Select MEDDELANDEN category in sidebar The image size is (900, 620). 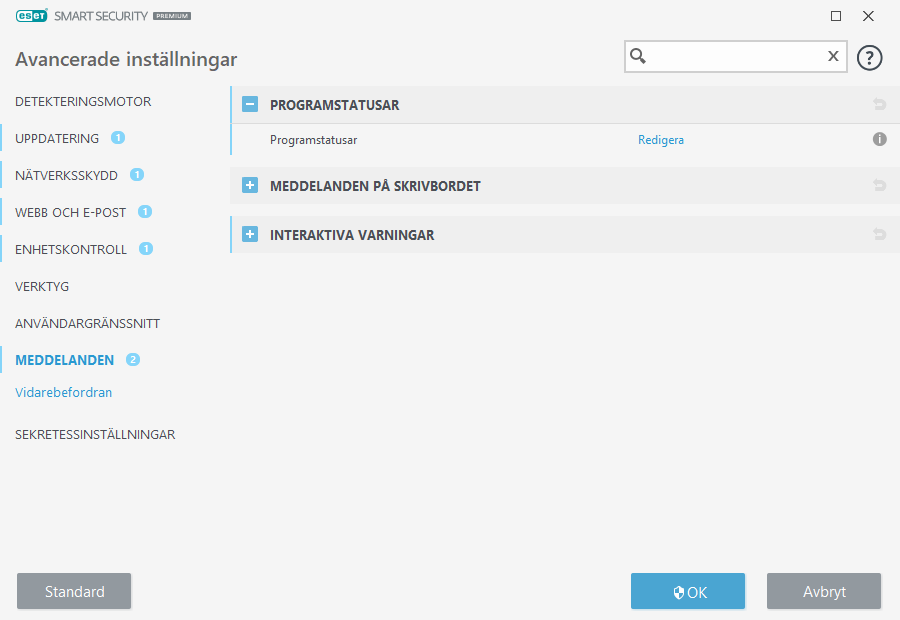click(x=64, y=360)
